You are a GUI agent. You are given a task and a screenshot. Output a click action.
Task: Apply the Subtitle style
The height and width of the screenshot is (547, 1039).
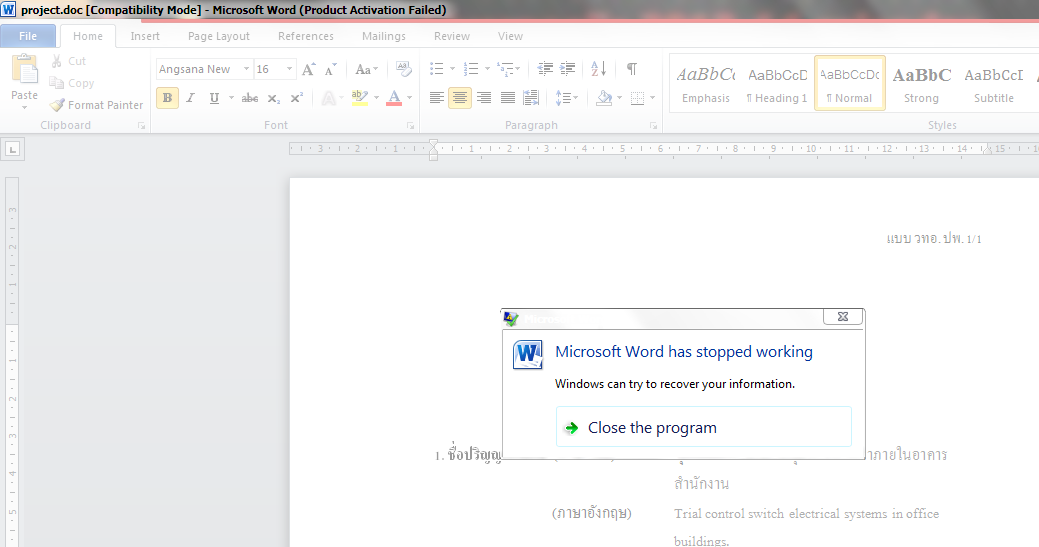(x=993, y=84)
